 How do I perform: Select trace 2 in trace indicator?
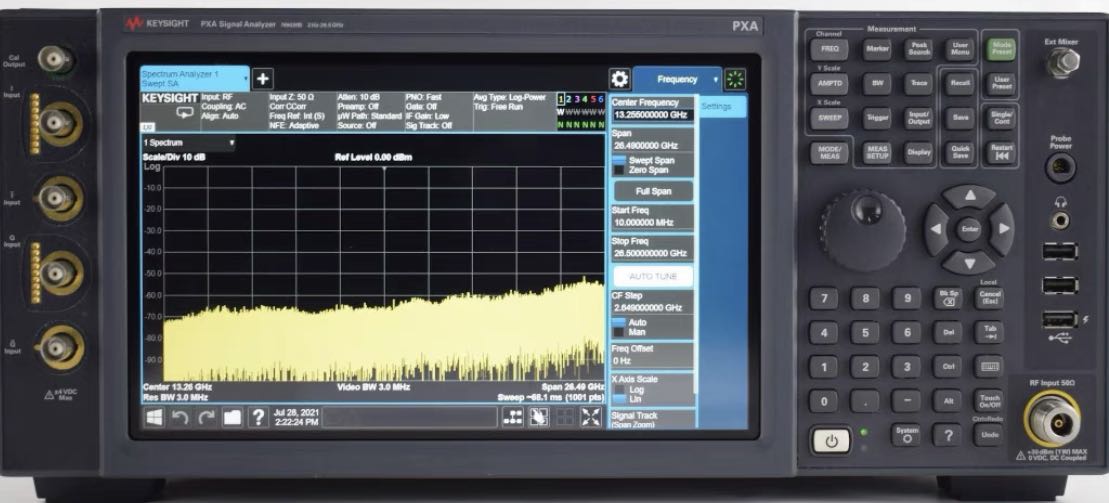569,99
